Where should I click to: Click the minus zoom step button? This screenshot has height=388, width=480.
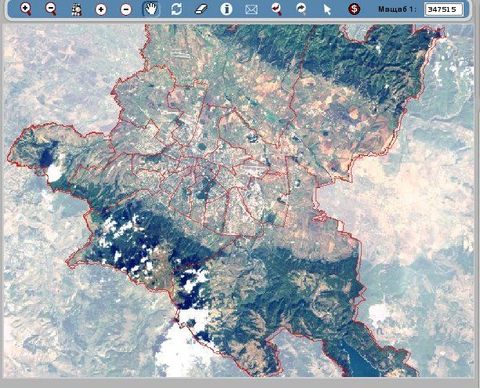pyautogui.click(x=126, y=9)
